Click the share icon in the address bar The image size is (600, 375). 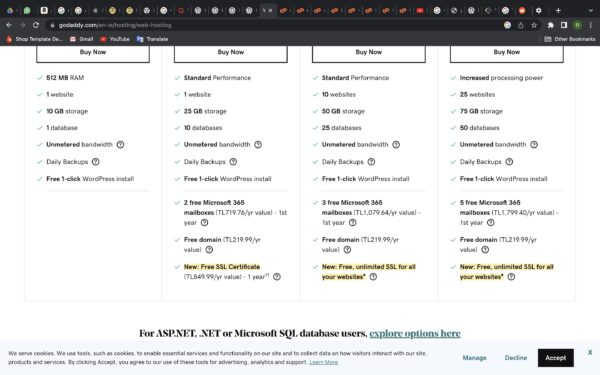[520, 25]
